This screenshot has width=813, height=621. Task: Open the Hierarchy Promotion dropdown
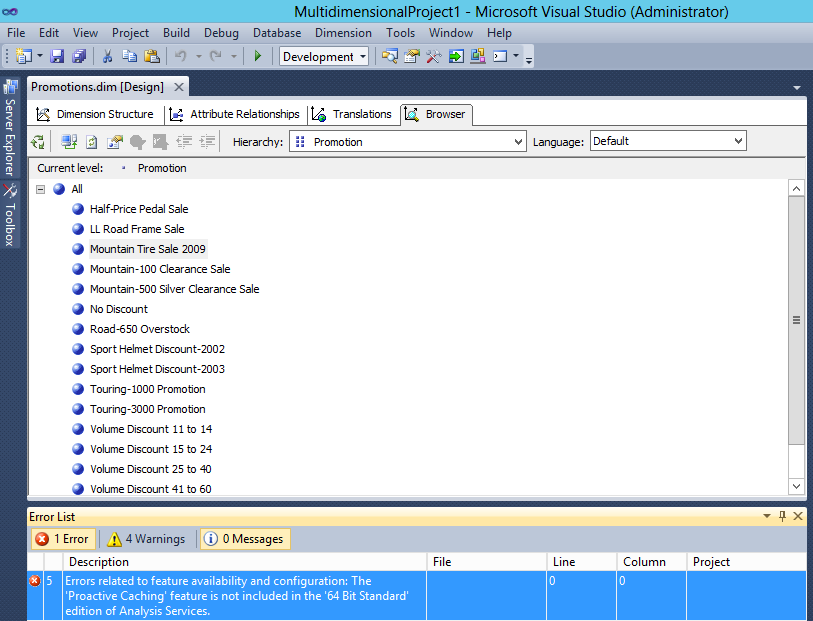408,142
